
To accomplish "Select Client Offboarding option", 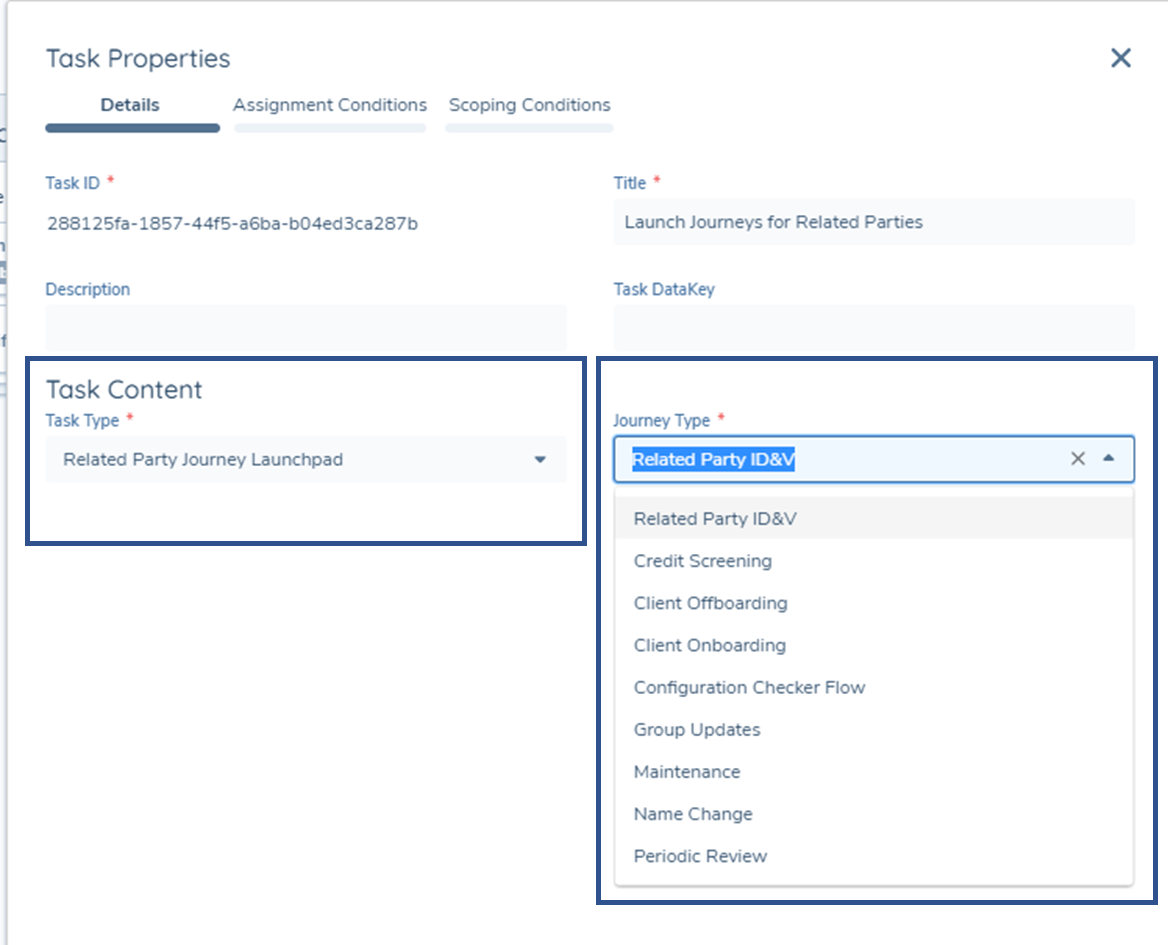I will (x=710, y=603).
